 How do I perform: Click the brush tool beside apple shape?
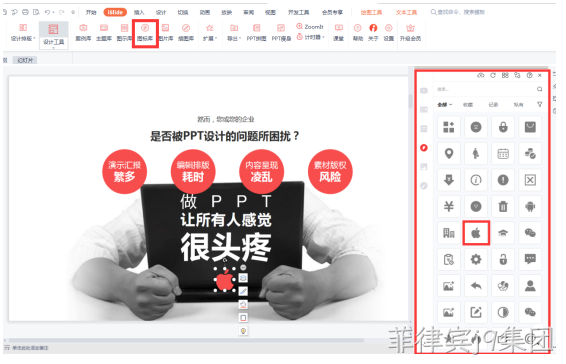click(x=243, y=291)
